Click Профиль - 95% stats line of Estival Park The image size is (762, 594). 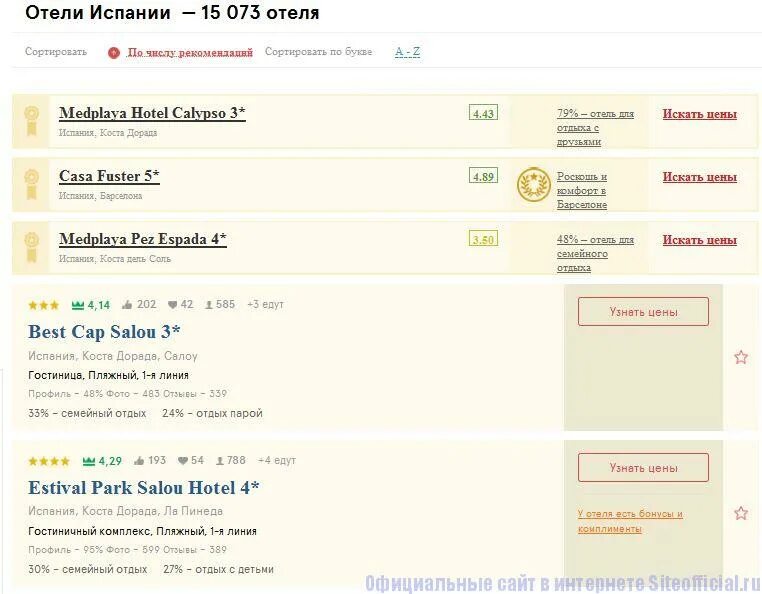127,550
